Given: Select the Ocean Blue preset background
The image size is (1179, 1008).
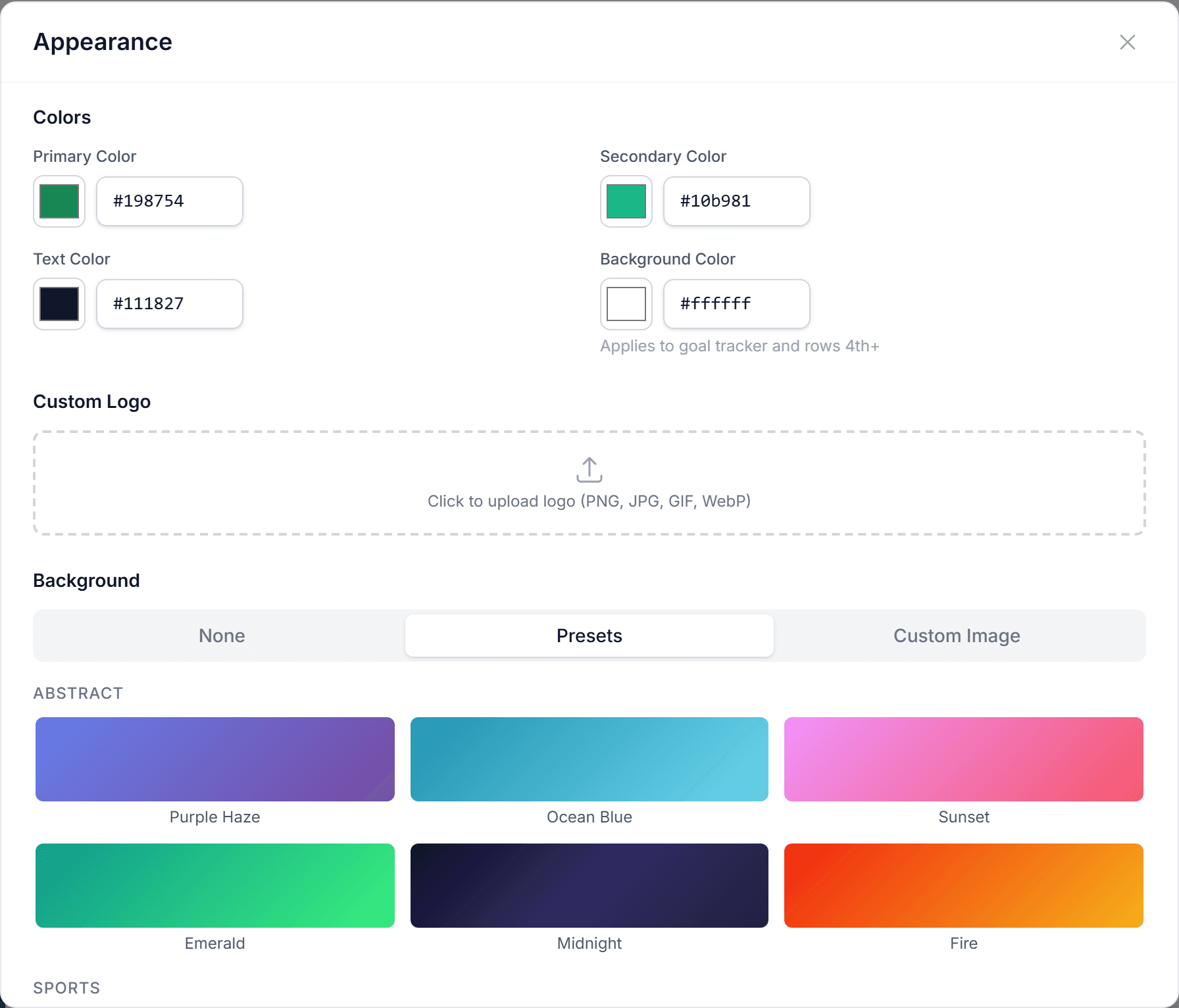Looking at the screenshot, I should 589,759.
